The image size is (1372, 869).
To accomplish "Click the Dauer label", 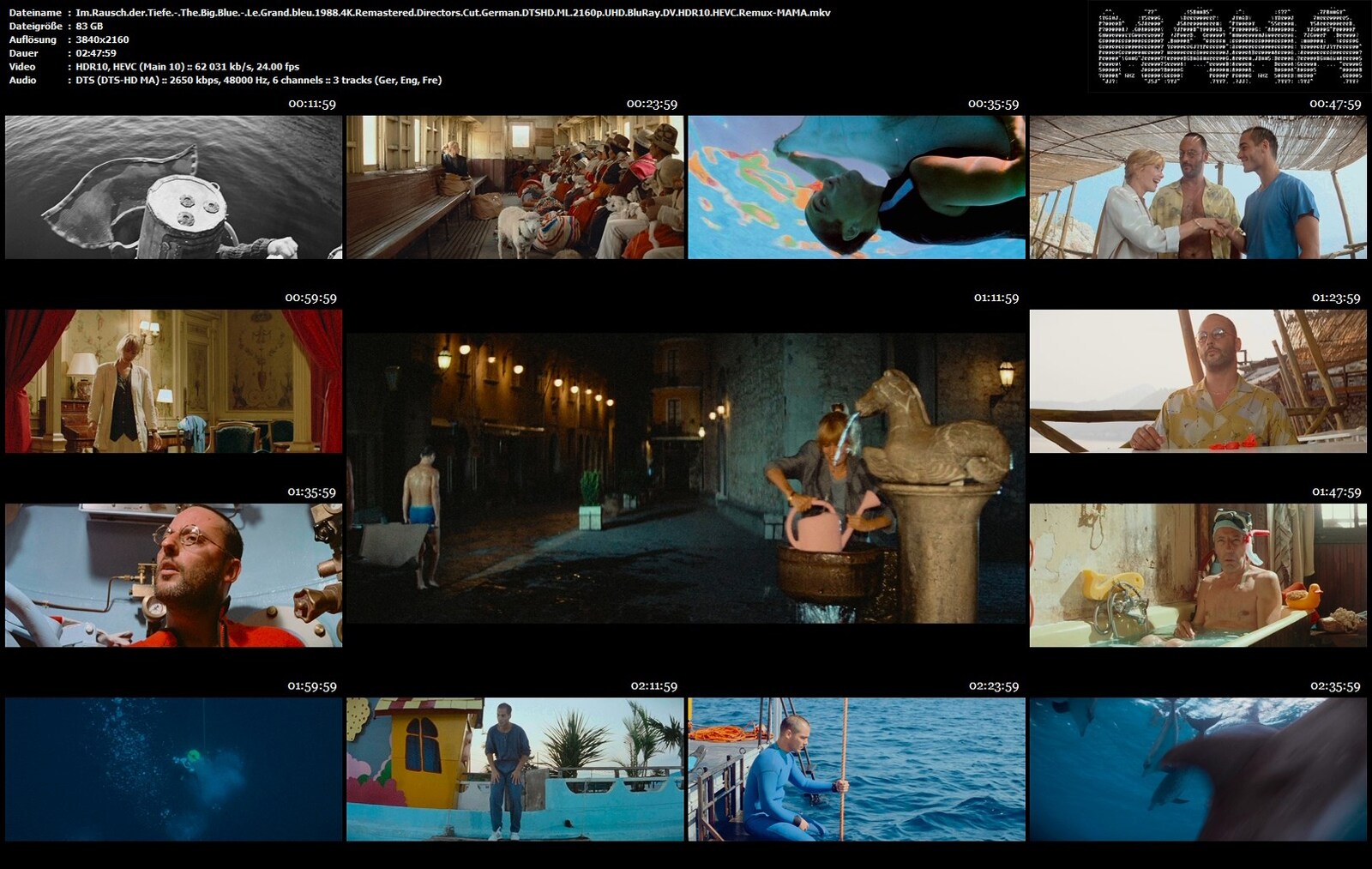I will coord(23,53).
